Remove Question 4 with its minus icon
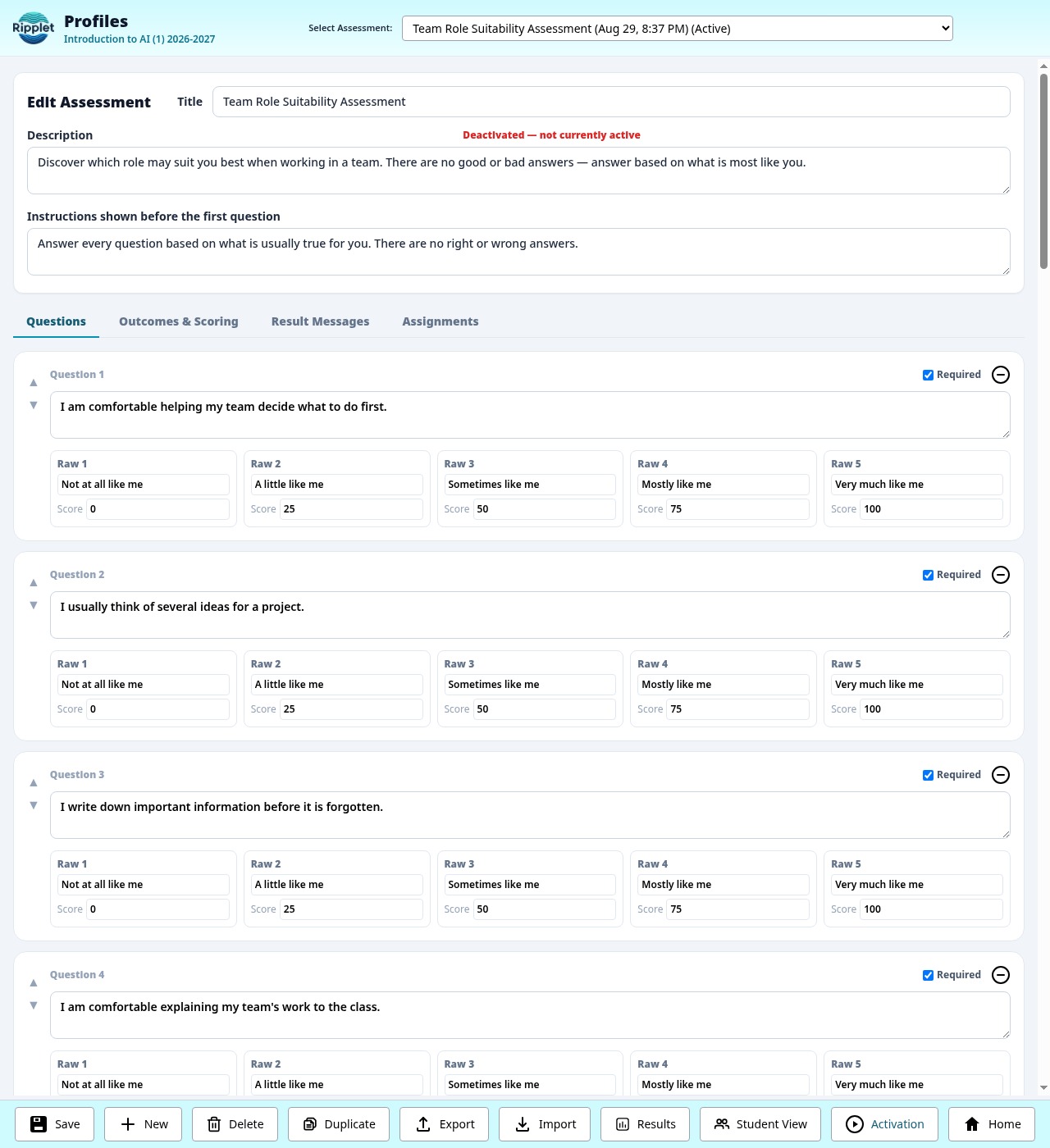This screenshot has width=1050, height=1148. point(1001,975)
